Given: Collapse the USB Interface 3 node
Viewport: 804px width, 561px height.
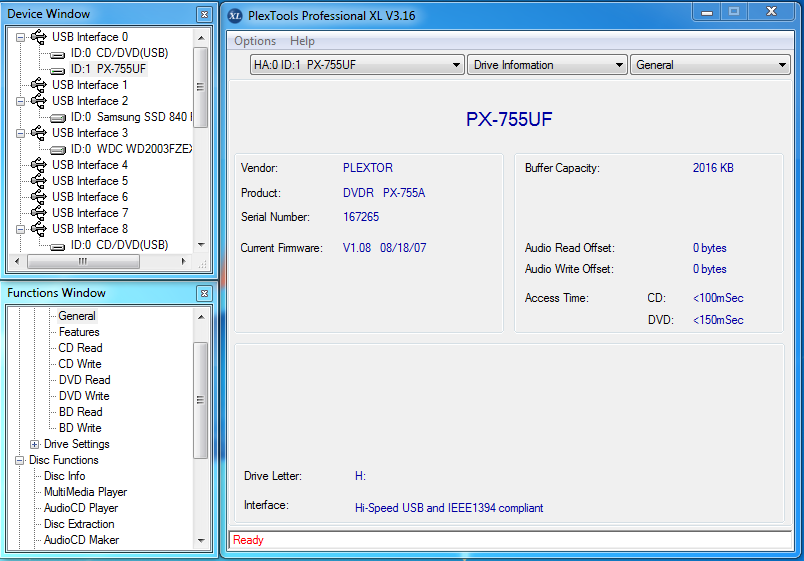Looking at the screenshot, I should pos(20,133).
